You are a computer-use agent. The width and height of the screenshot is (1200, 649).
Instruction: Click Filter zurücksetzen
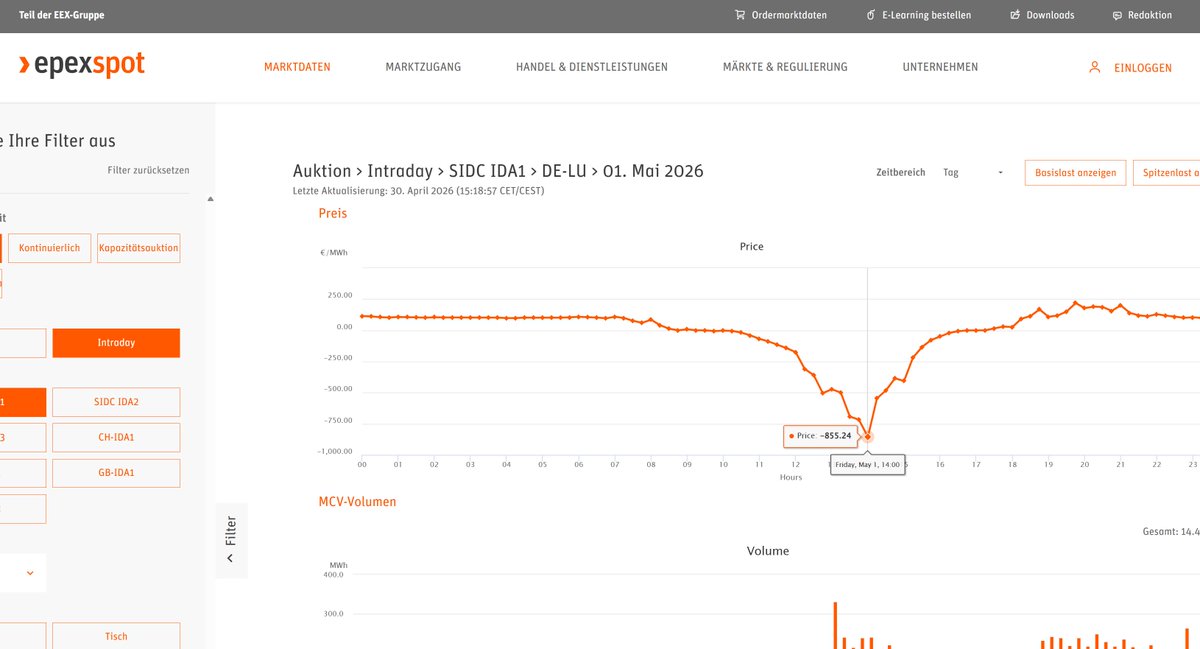click(148, 170)
